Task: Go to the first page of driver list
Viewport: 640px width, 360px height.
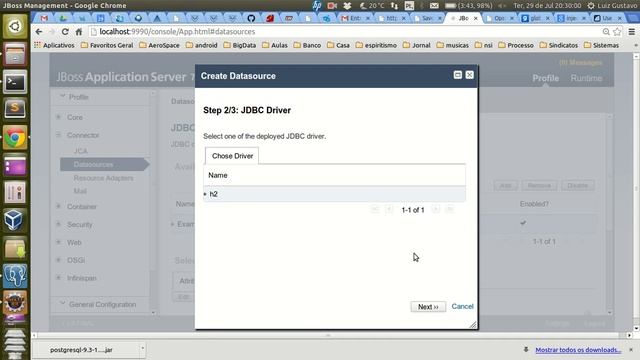Action: tap(375, 209)
